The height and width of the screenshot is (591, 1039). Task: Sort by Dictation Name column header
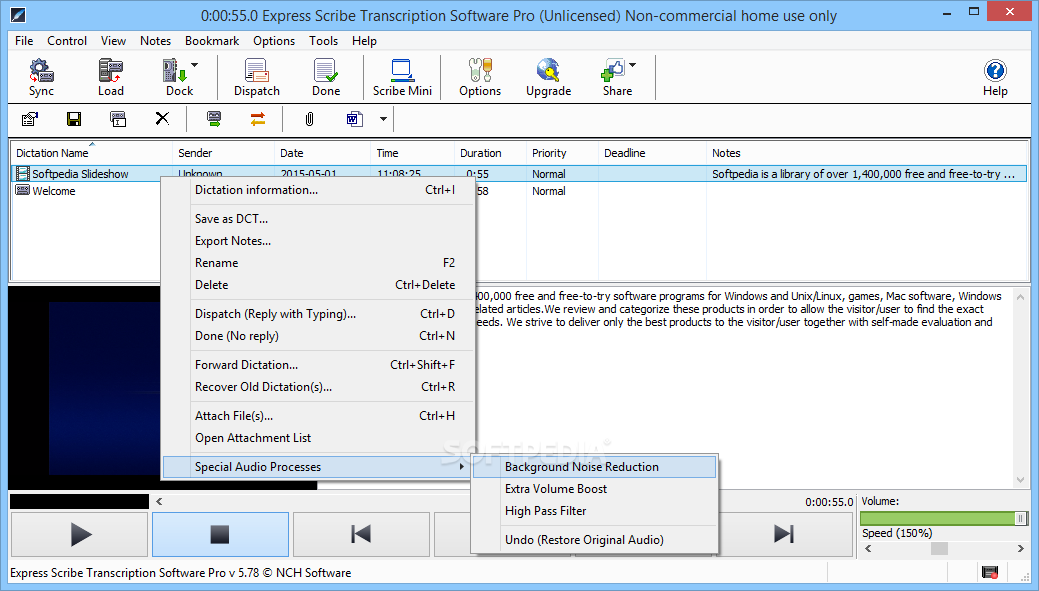[91, 152]
